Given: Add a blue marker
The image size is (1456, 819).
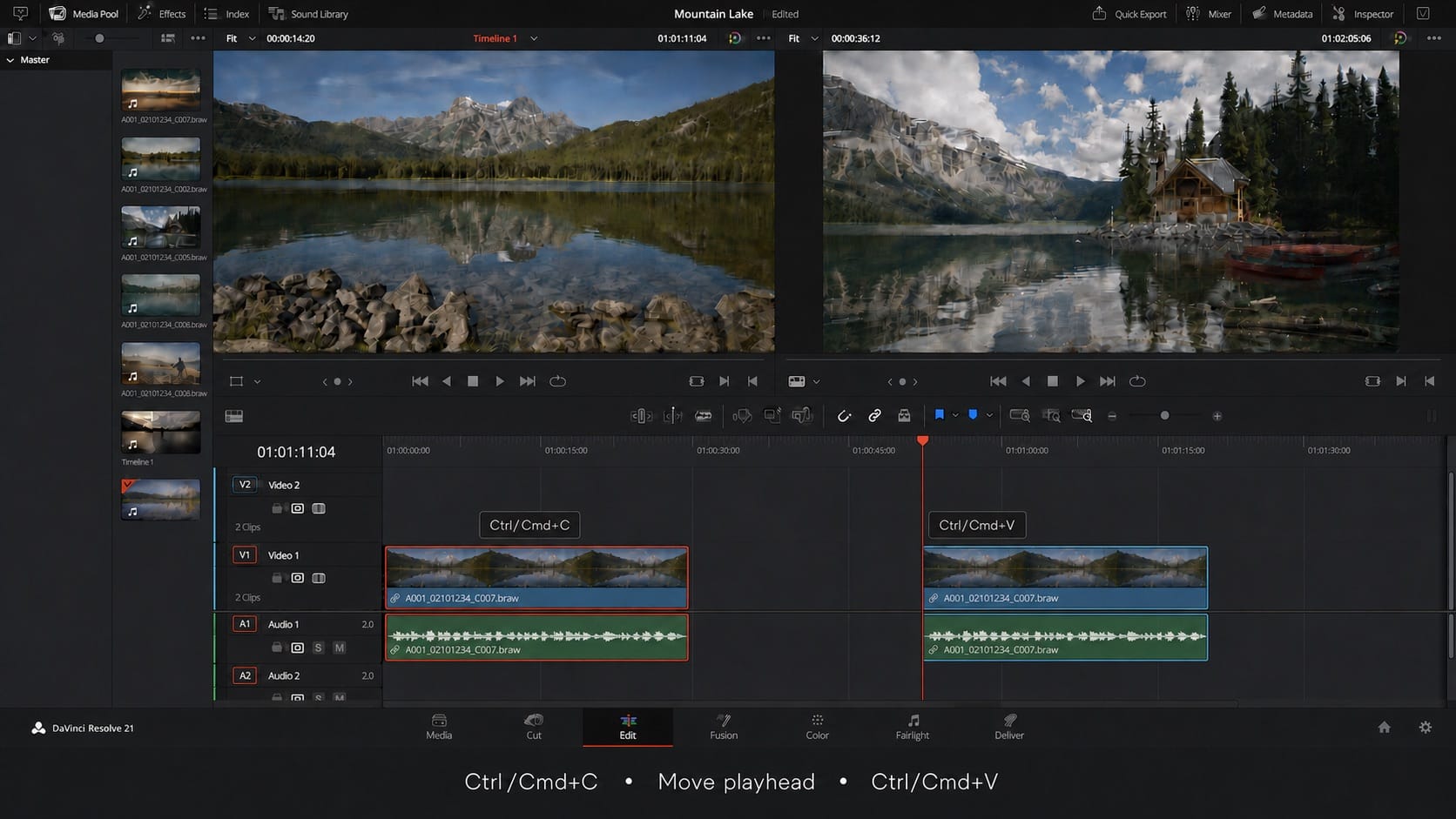Looking at the screenshot, I should pos(973,415).
